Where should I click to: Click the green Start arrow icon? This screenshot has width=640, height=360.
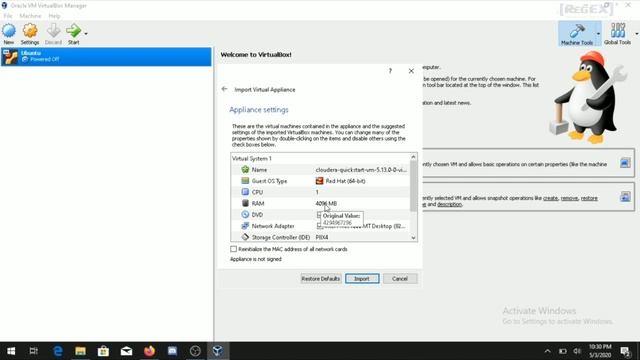coord(73,31)
